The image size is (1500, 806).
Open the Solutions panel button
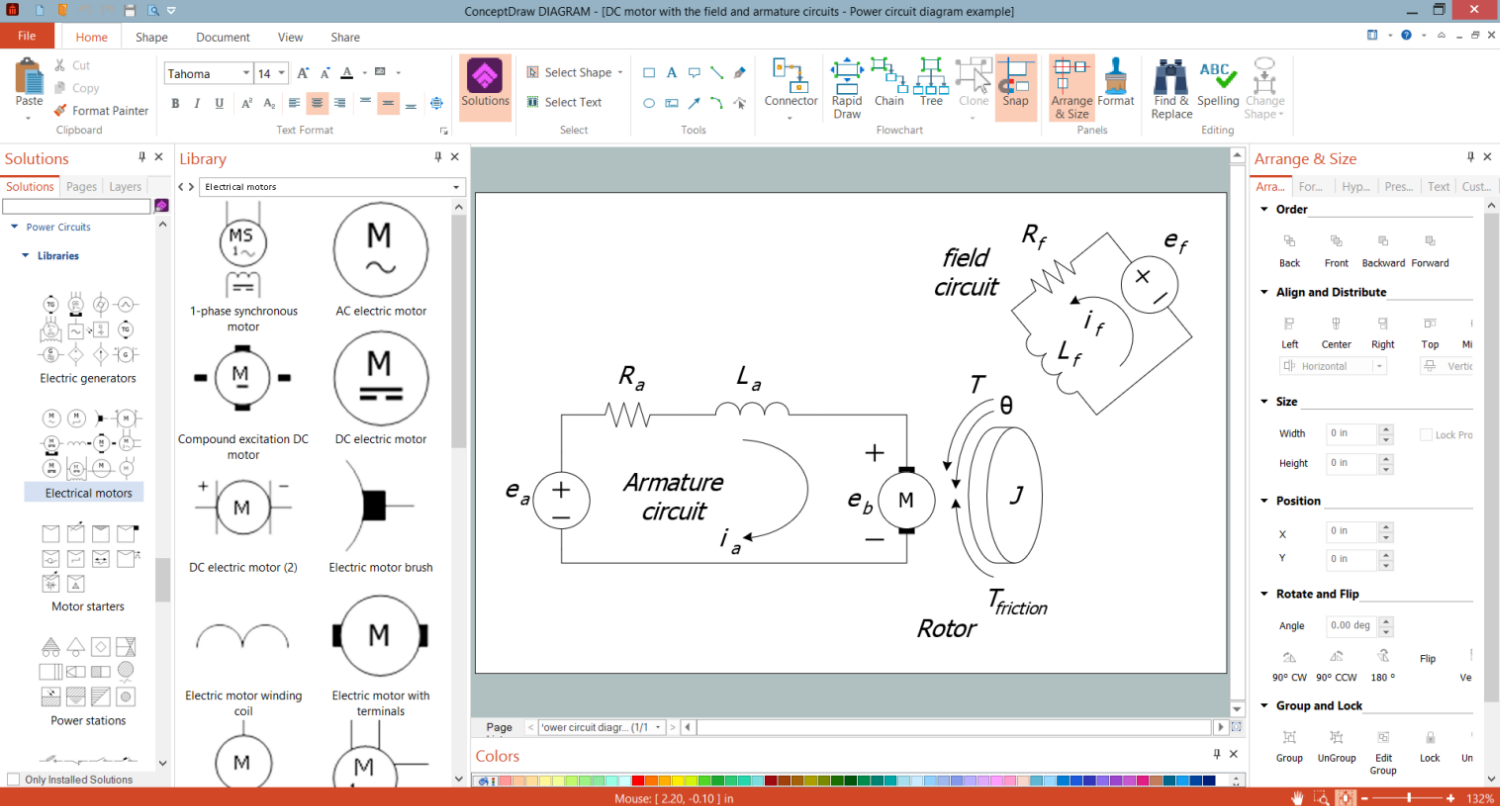tap(485, 88)
